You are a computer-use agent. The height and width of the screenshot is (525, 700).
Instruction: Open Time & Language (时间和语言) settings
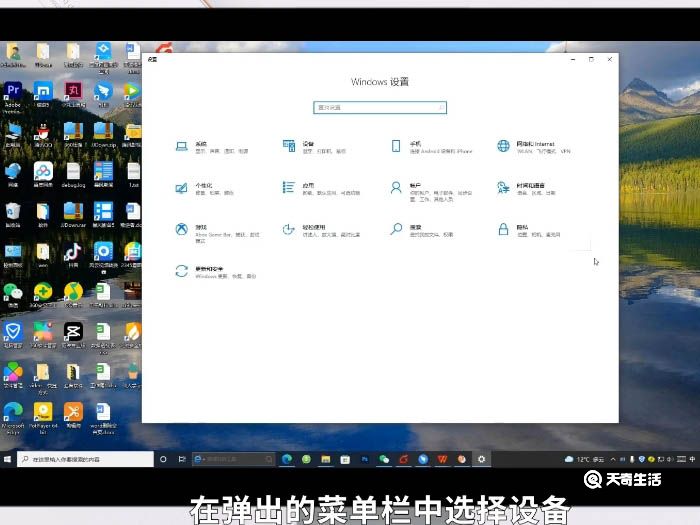coord(527,188)
